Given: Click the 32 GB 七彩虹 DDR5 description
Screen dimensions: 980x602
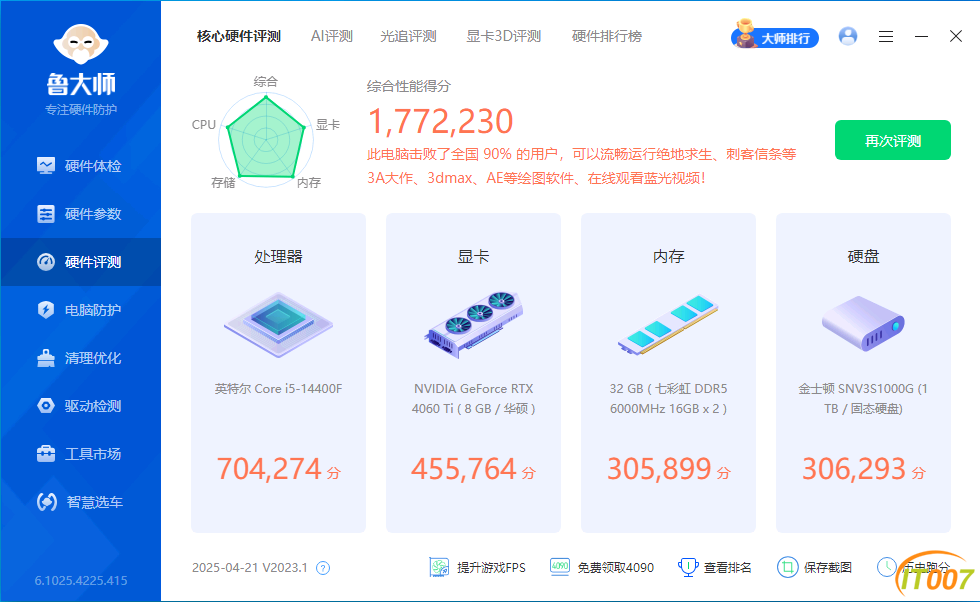Looking at the screenshot, I should pos(668,399).
